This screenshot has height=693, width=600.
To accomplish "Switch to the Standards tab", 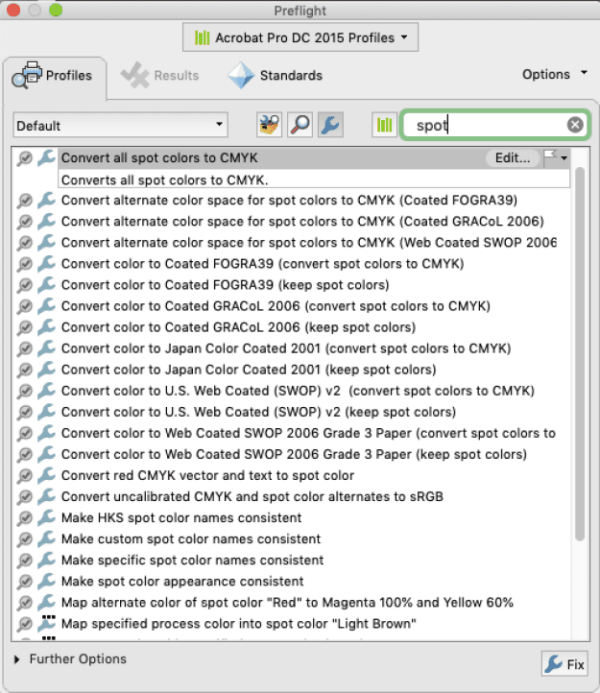I will 276,75.
